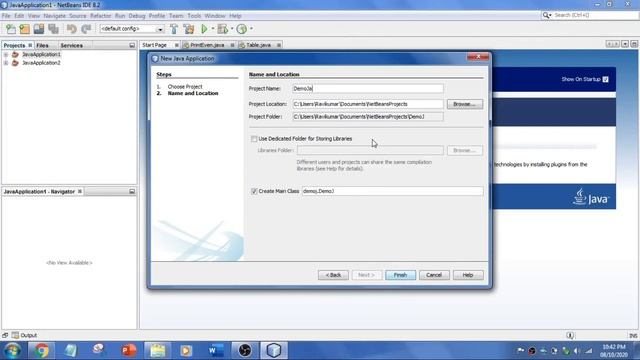Click Browse next to Project Location
The width and height of the screenshot is (640, 360).
[x=464, y=104]
